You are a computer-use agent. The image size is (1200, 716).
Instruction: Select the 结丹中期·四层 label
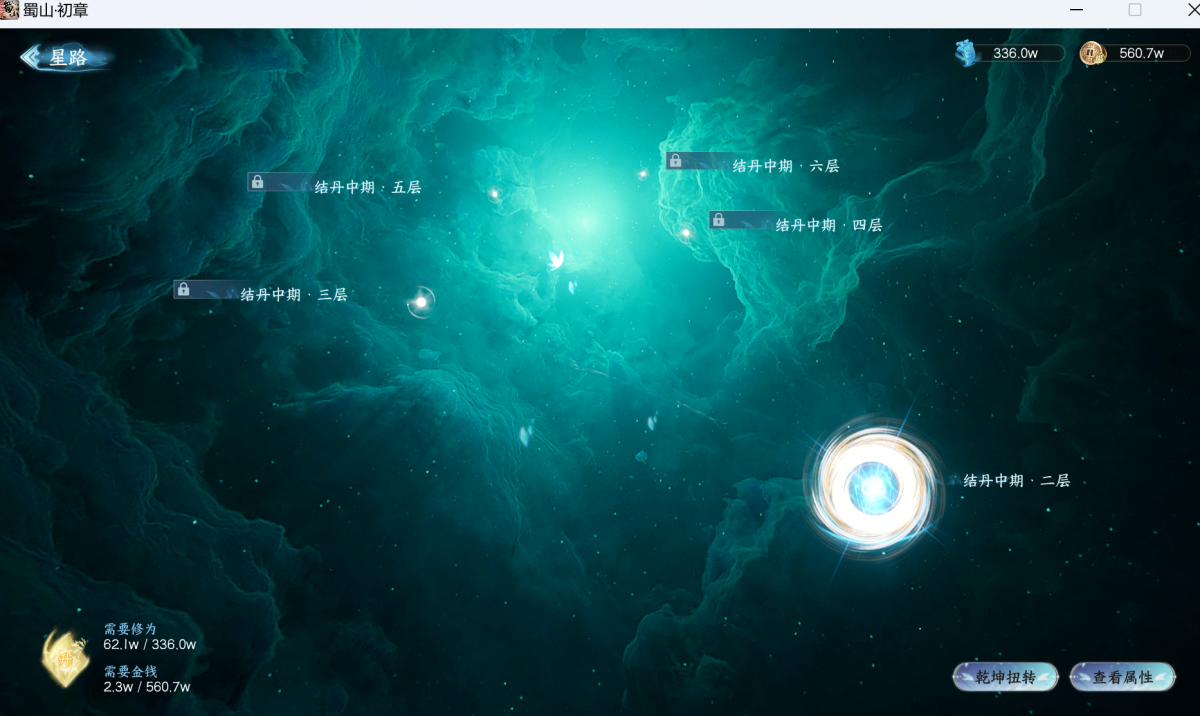(829, 225)
